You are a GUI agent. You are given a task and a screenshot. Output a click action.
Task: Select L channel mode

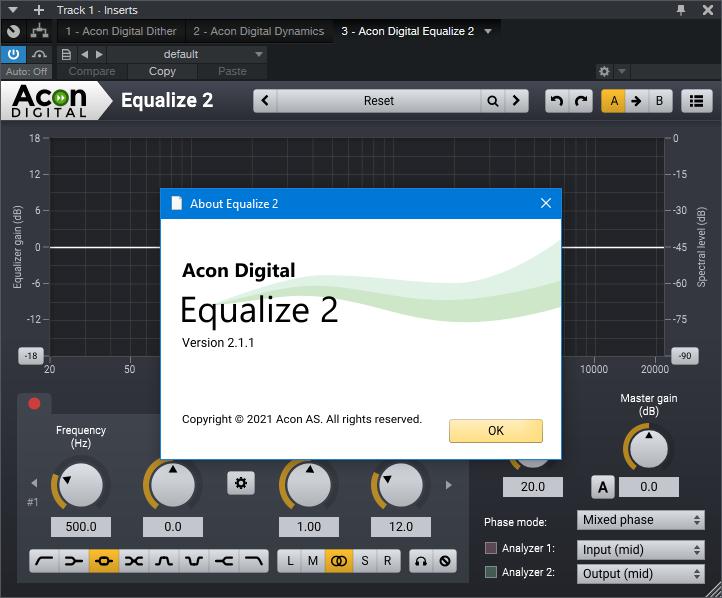point(290,561)
